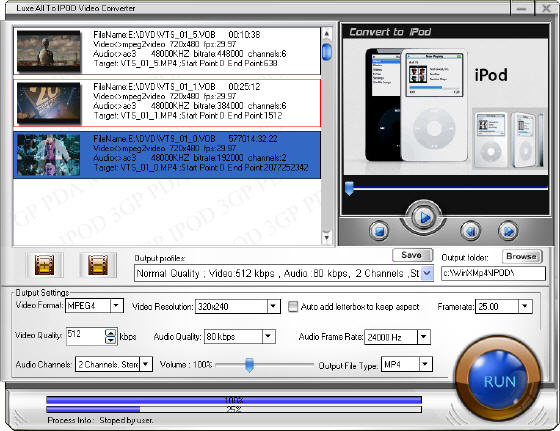Click the top 100% progress bar

234,400
